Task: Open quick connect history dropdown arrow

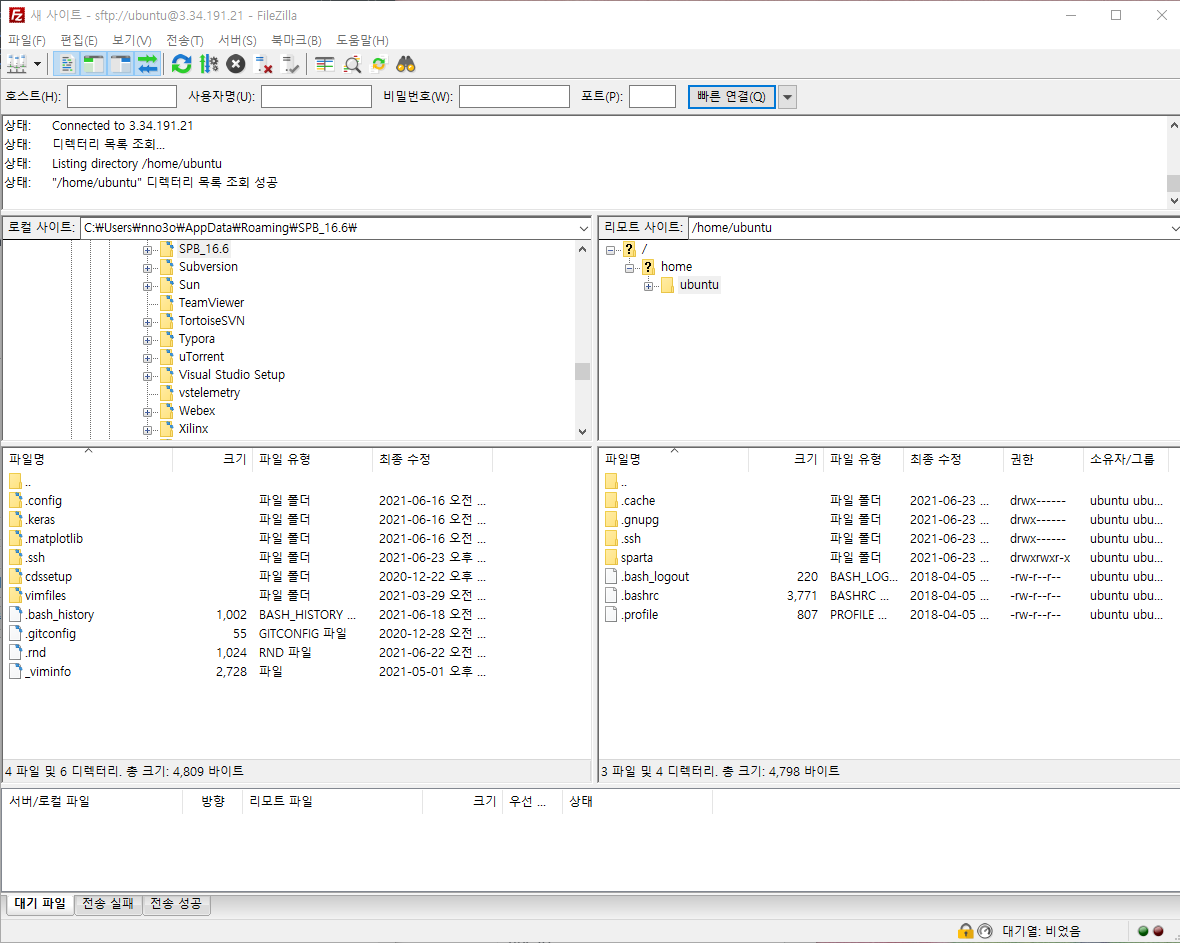Action: click(787, 97)
